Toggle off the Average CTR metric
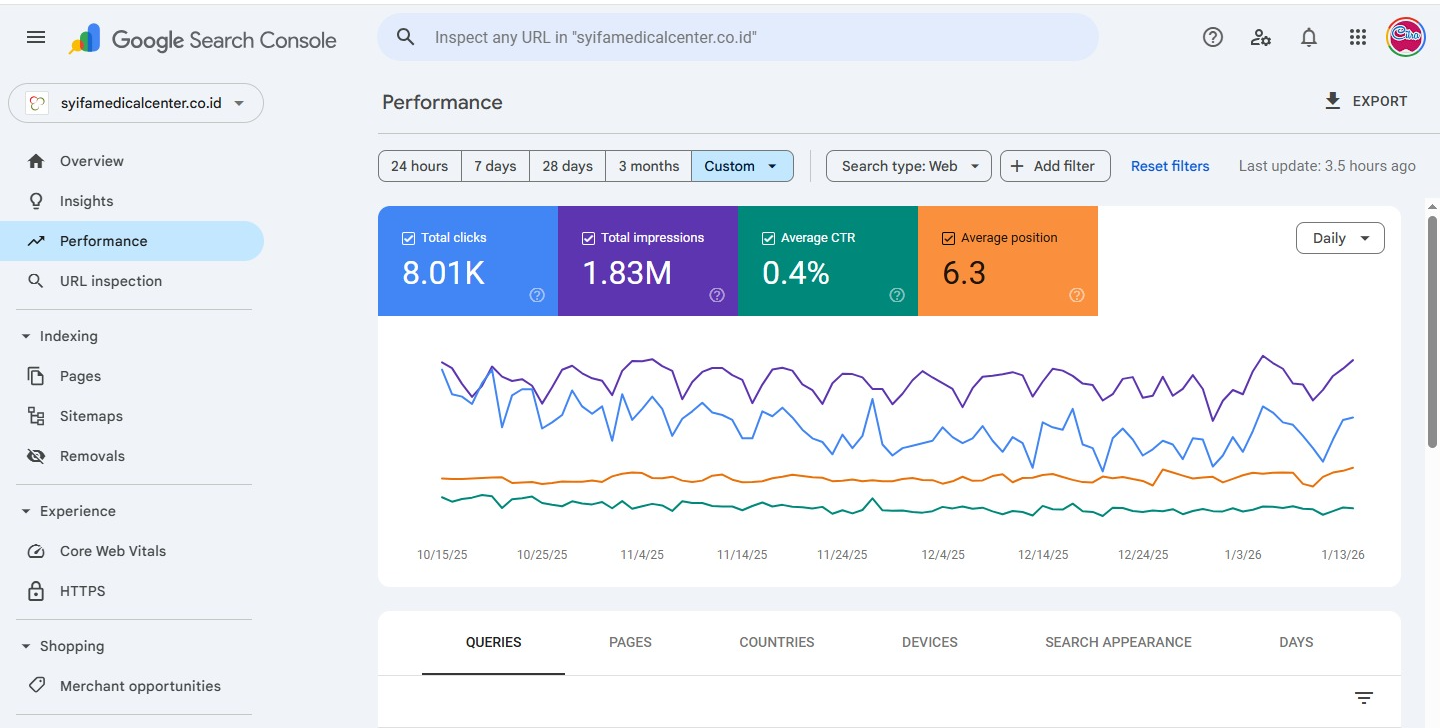Viewport: 1440px width, 728px height. coord(768,237)
